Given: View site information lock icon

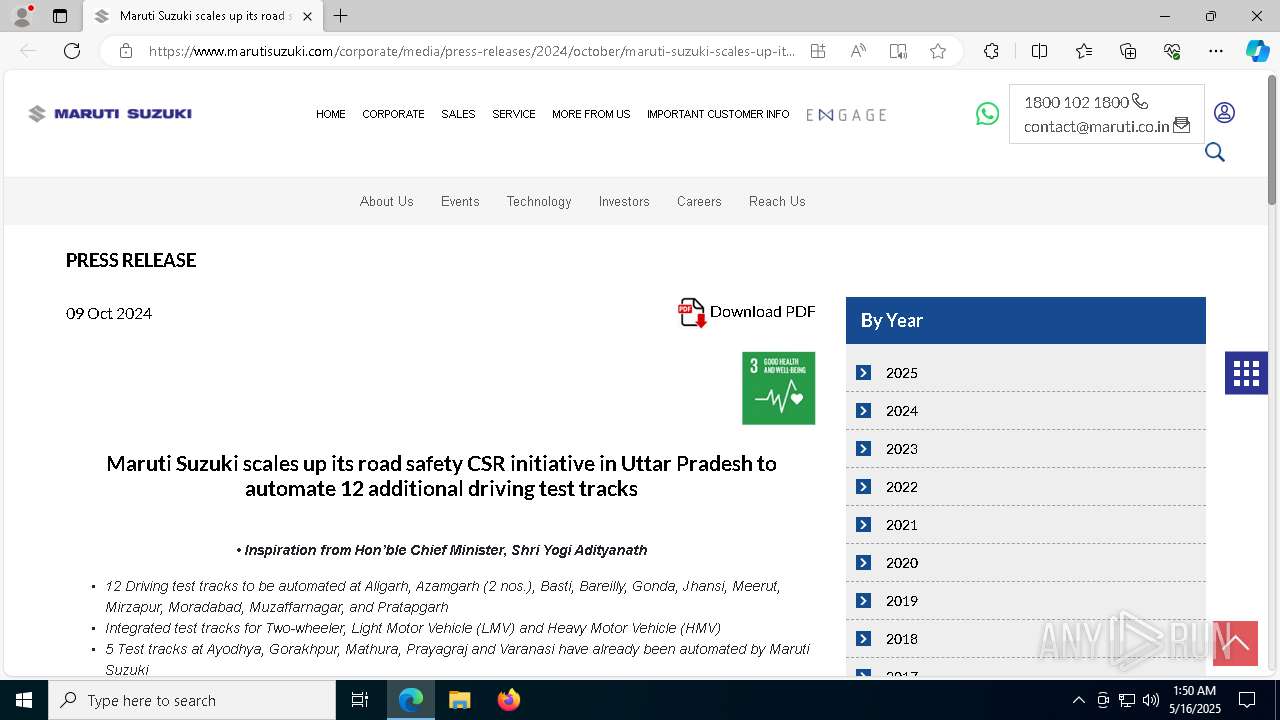Looking at the screenshot, I should click(126, 51).
